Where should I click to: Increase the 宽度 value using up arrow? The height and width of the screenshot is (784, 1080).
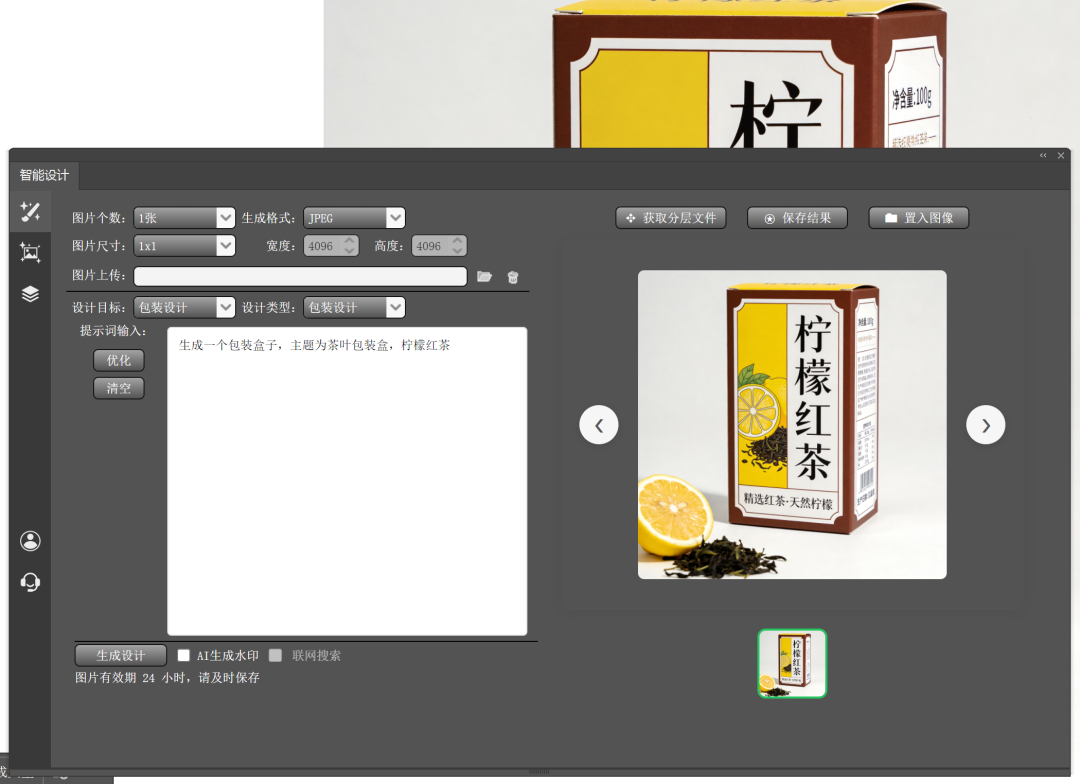350,240
